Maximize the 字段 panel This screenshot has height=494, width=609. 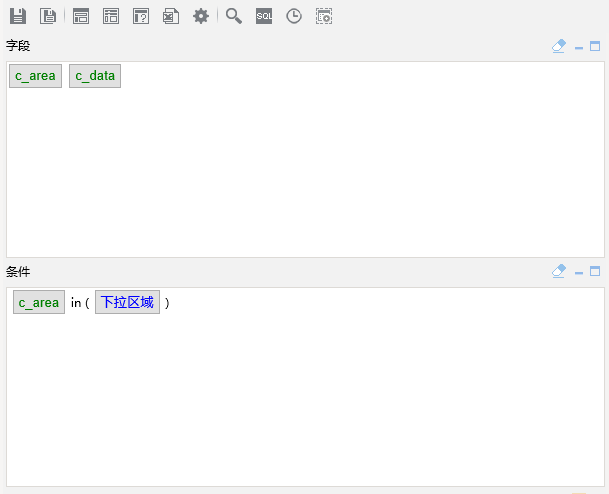[595, 46]
